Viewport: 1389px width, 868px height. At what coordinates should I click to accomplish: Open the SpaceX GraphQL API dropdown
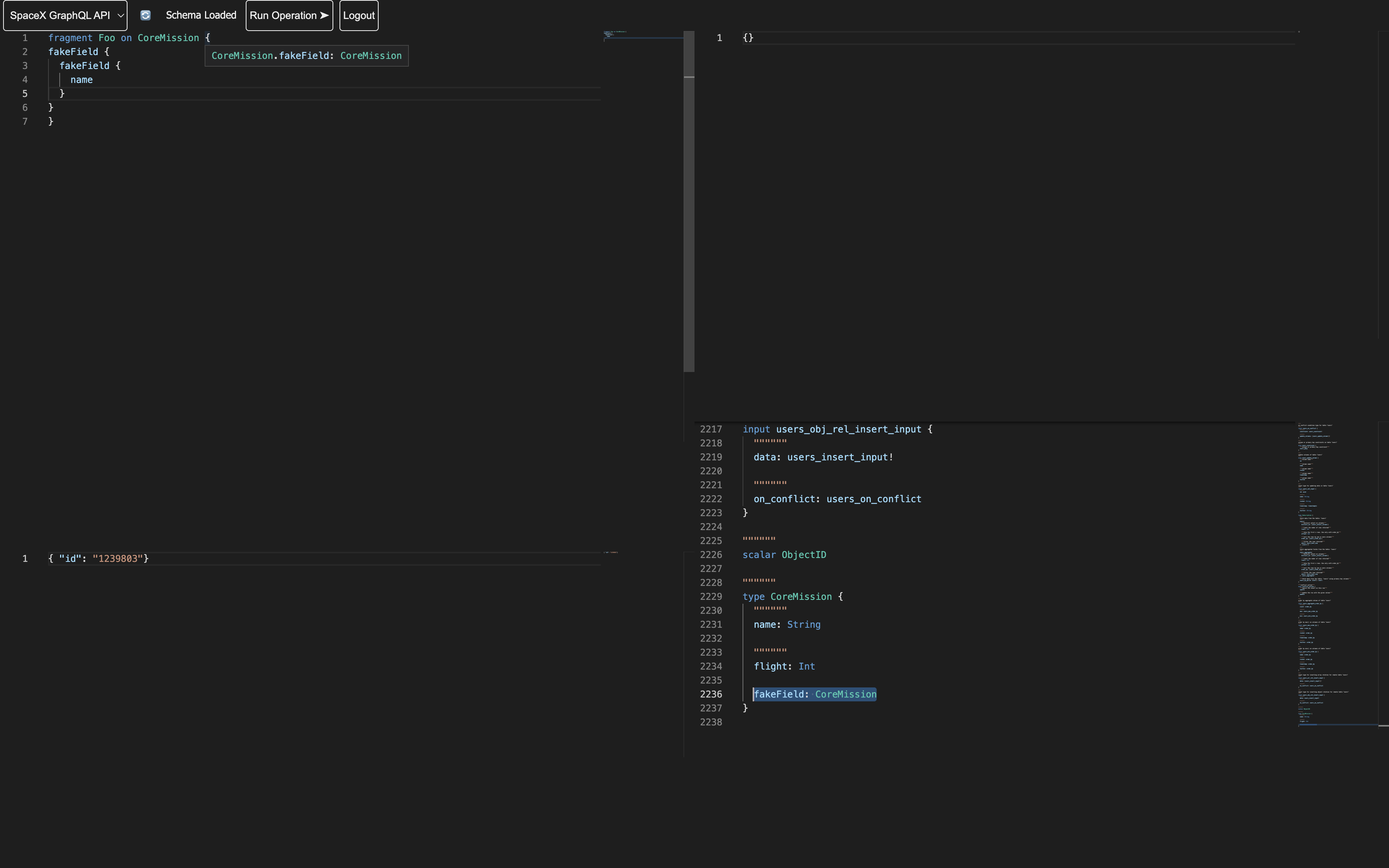[65, 15]
